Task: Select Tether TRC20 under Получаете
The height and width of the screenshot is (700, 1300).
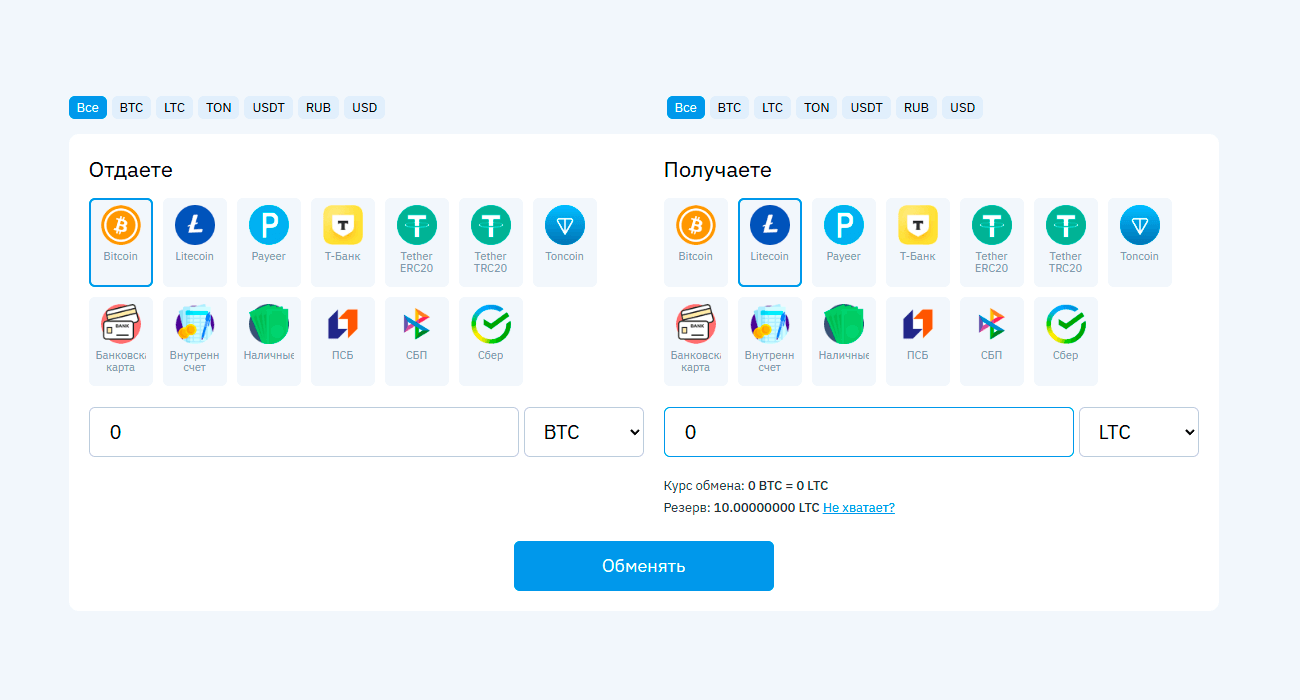Action: 1066,243
